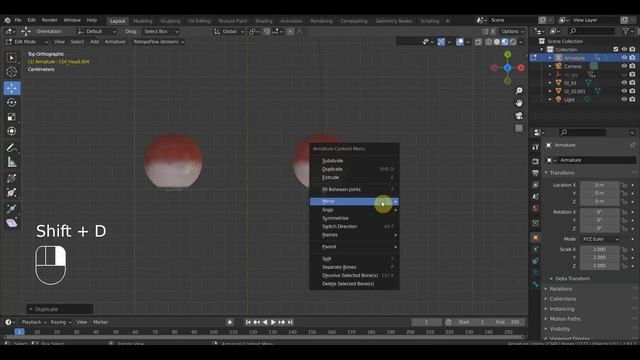Image resolution: width=640 pixels, height=360 pixels.
Task: Click the frame 1 playhead marker
Action: click(x=19, y=332)
